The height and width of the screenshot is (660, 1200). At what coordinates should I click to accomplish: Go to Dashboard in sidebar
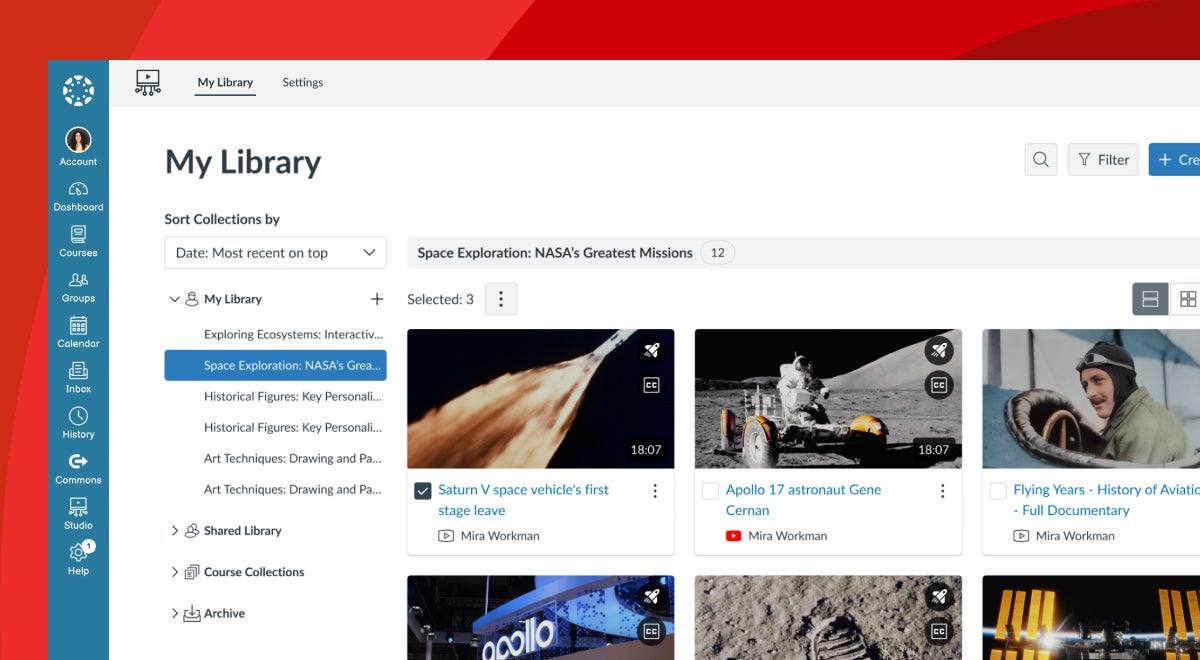point(78,196)
